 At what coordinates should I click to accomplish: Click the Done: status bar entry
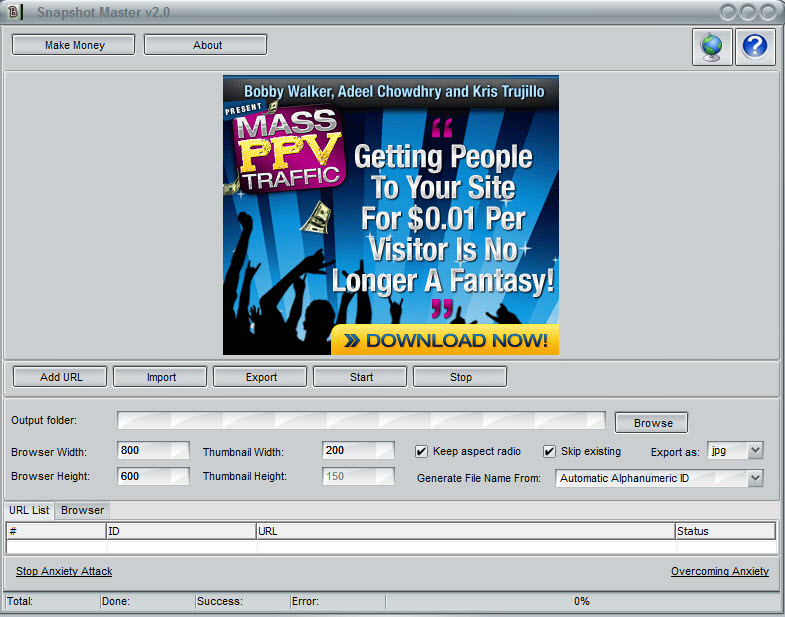coord(148,601)
